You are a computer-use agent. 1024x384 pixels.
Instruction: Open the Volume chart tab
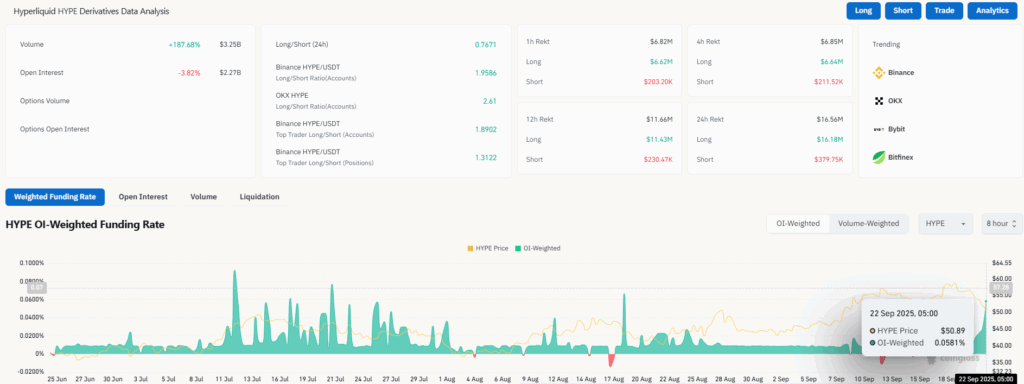click(x=204, y=197)
